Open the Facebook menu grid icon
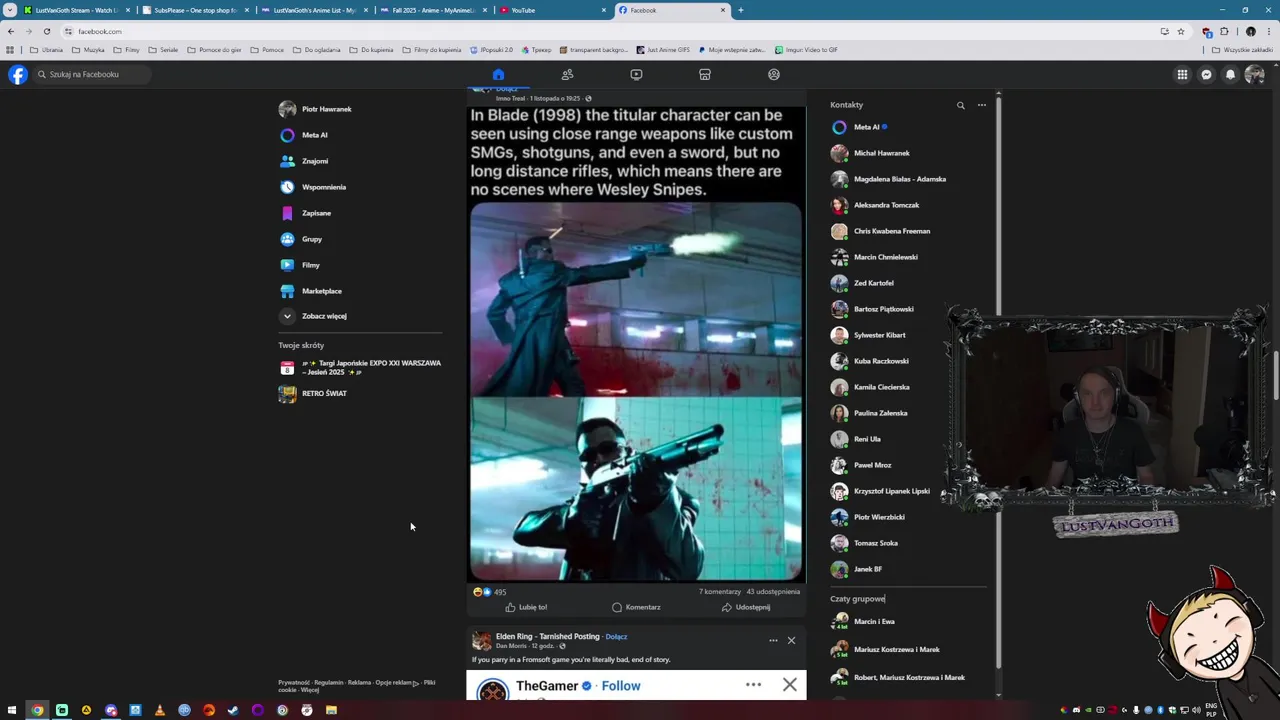1280x720 pixels. 1182,74
